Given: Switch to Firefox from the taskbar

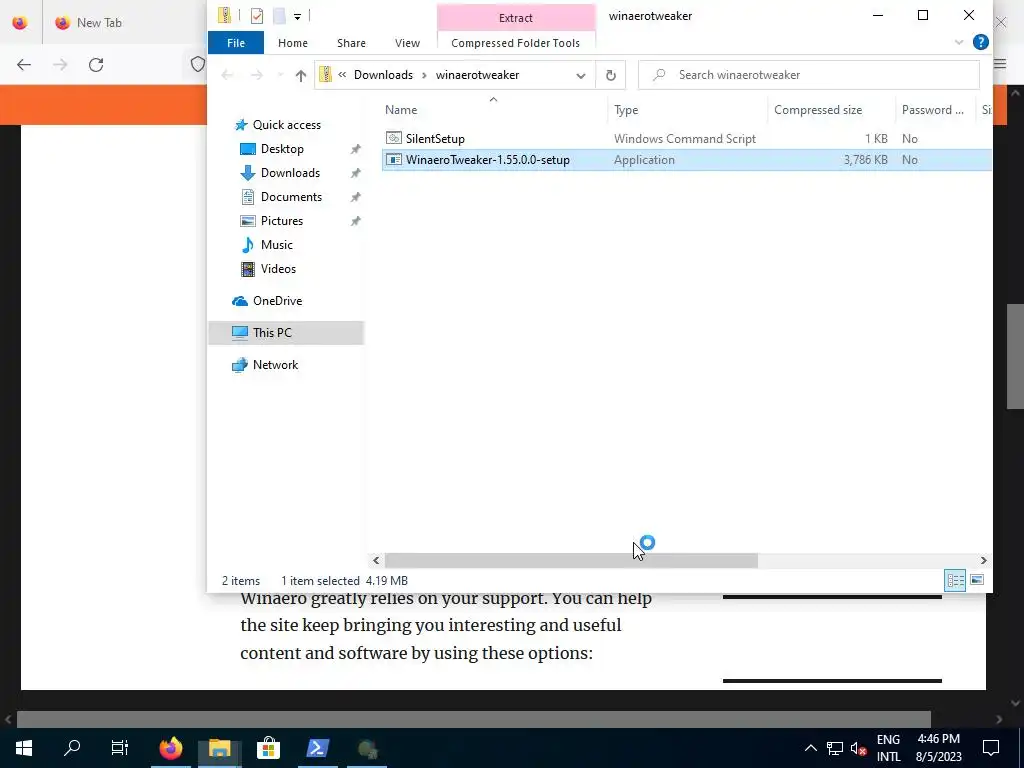Looking at the screenshot, I should coord(171,748).
